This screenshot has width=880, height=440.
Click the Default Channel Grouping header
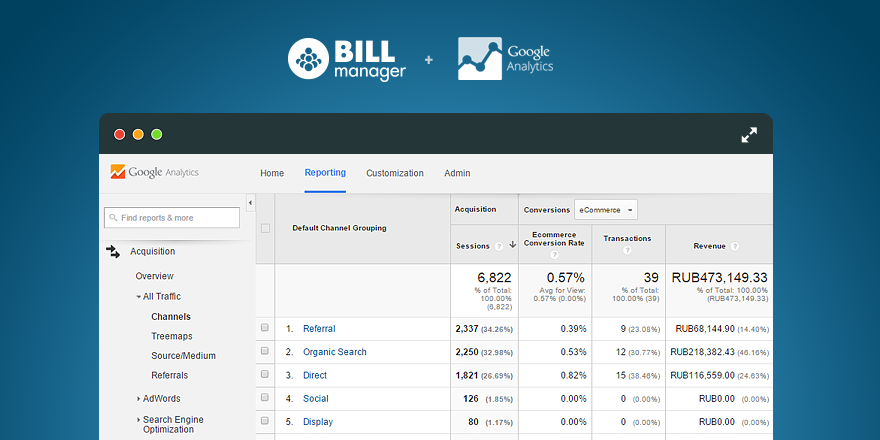click(x=340, y=228)
